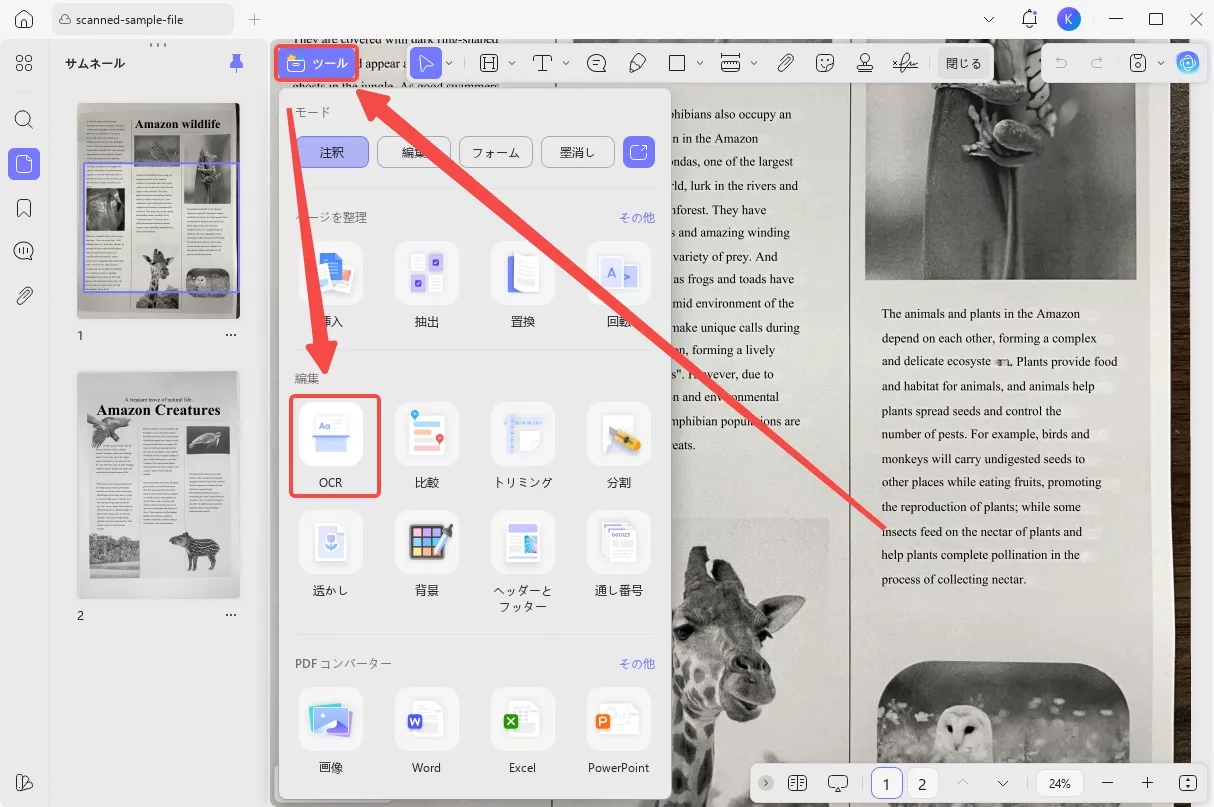Choose 回転 to rotate pages
This screenshot has width=1214, height=807.
point(619,286)
